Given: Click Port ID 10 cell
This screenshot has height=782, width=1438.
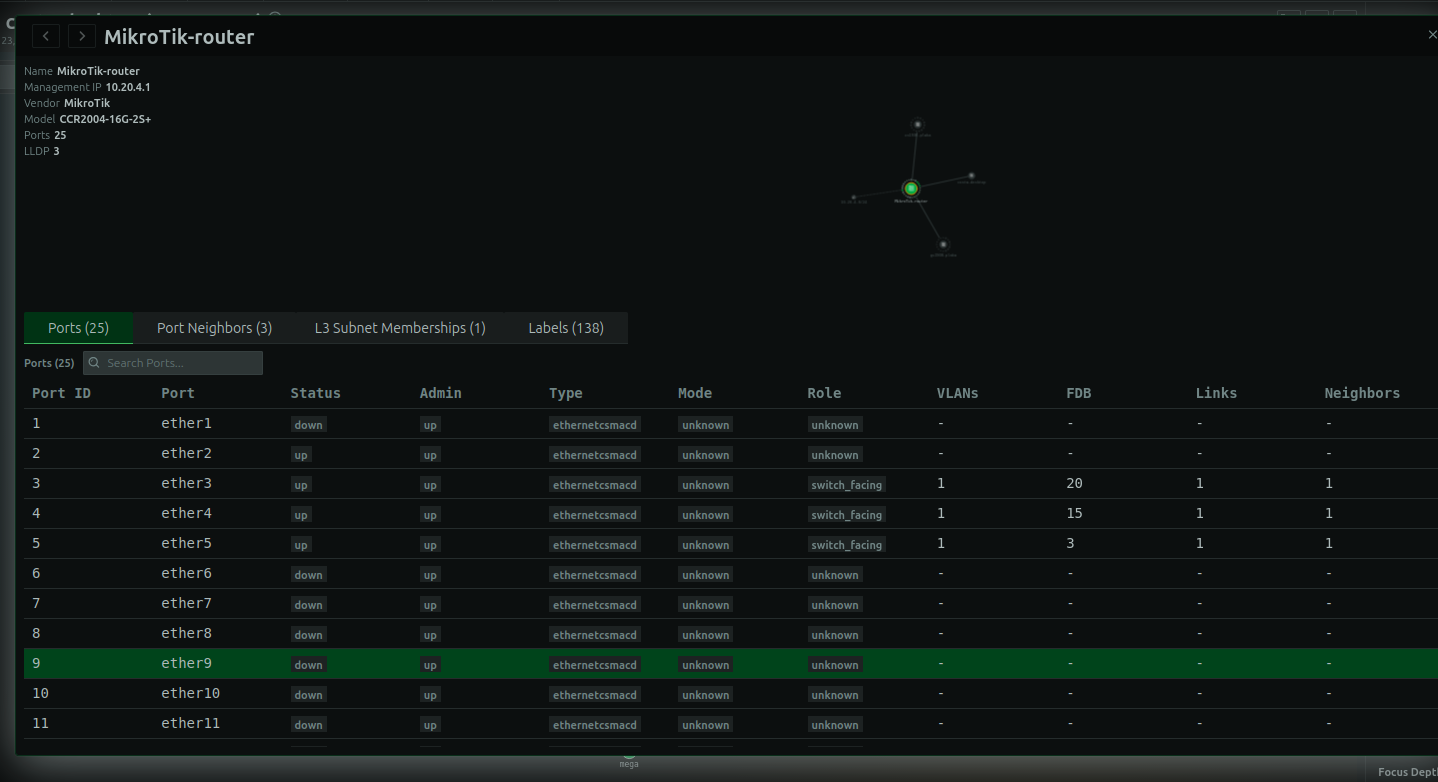Looking at the screenshot, I should [40, 693].
